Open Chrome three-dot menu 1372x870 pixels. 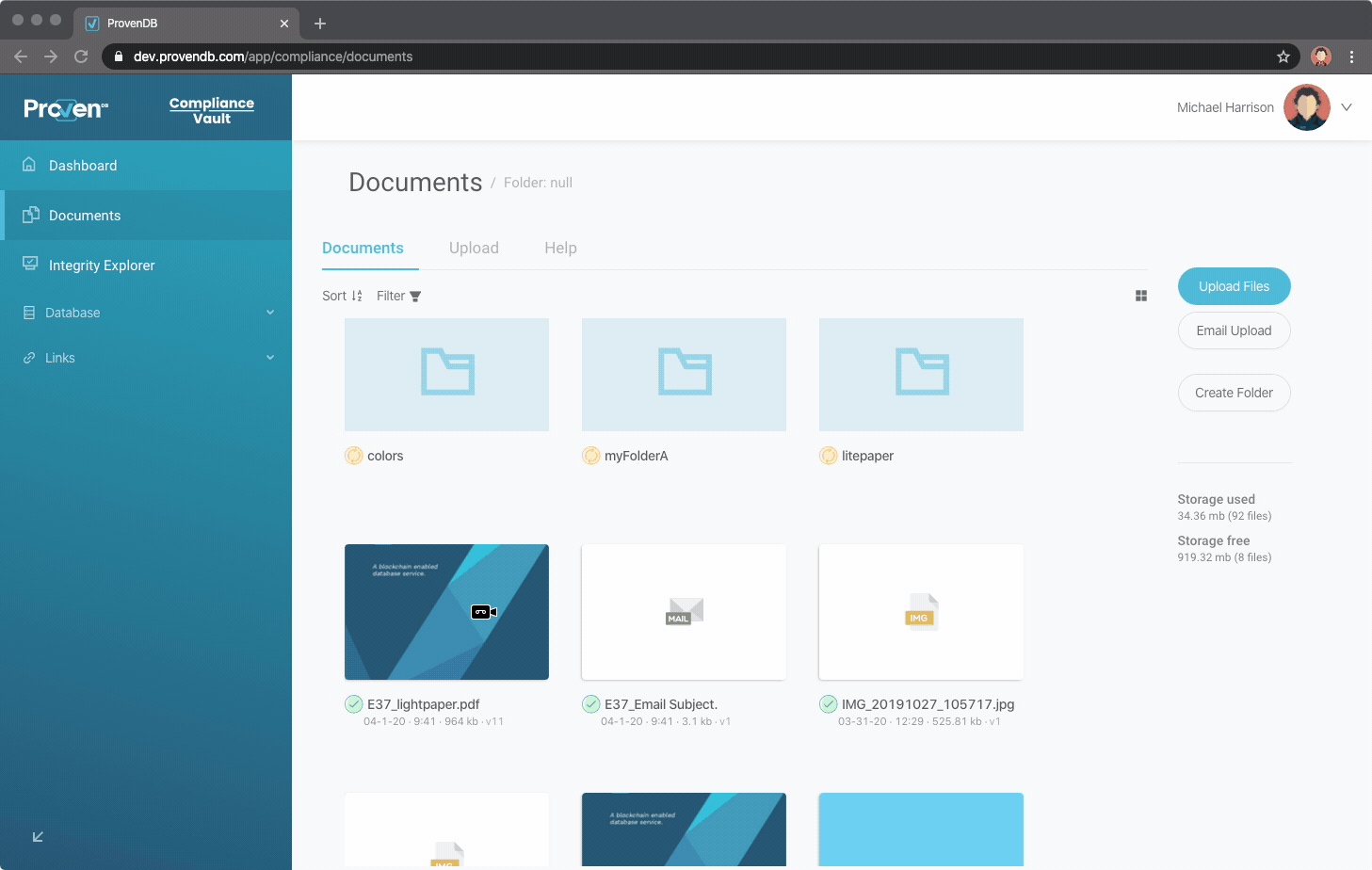[x=1351, y=56]
